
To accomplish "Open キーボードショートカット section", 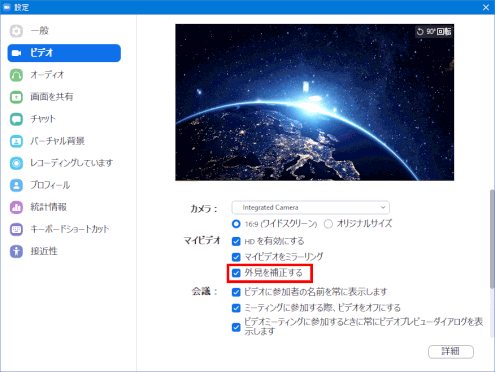I will coord(64,229).
